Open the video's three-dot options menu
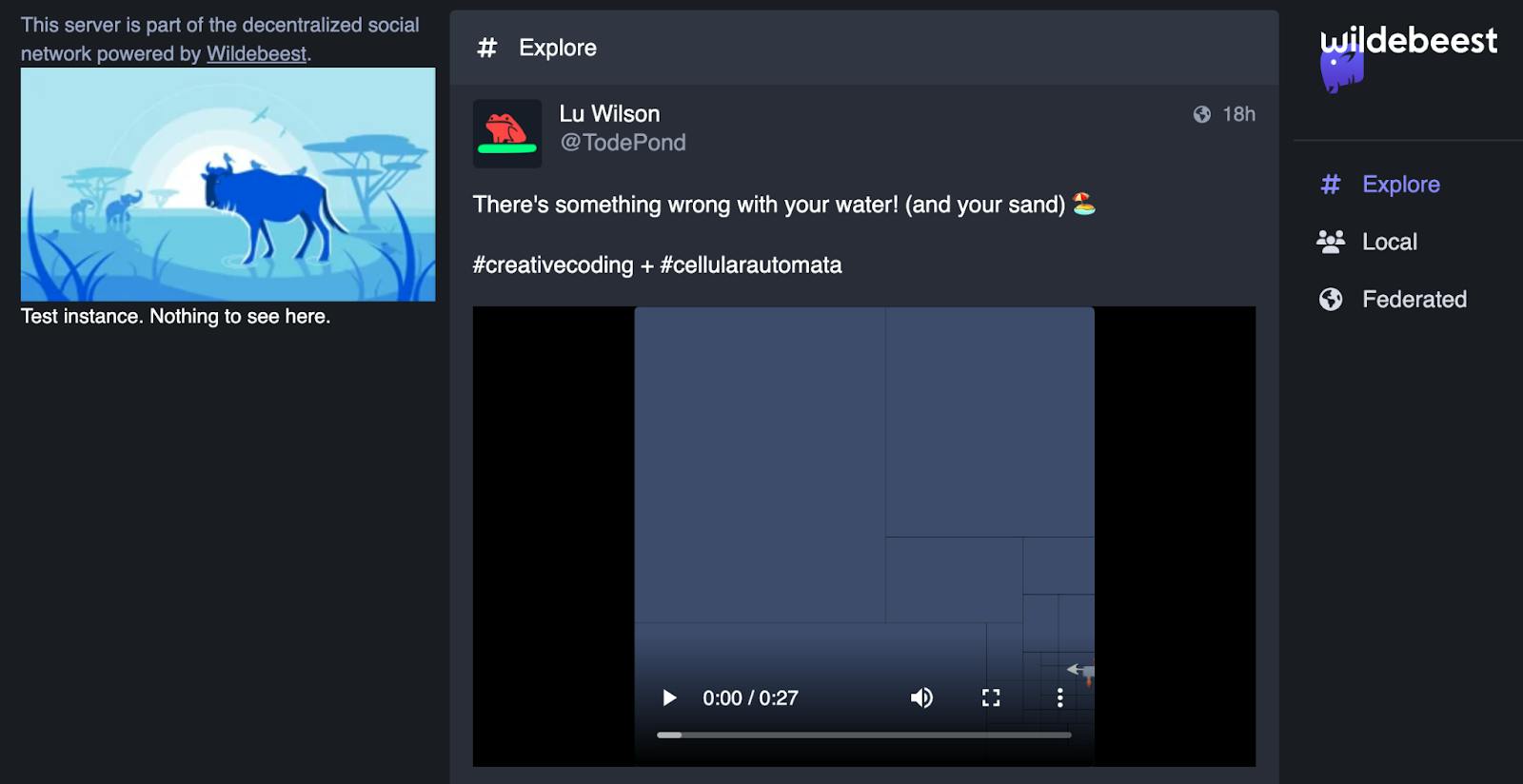This screenshot has width=1523, height=784. point(1059,697)
